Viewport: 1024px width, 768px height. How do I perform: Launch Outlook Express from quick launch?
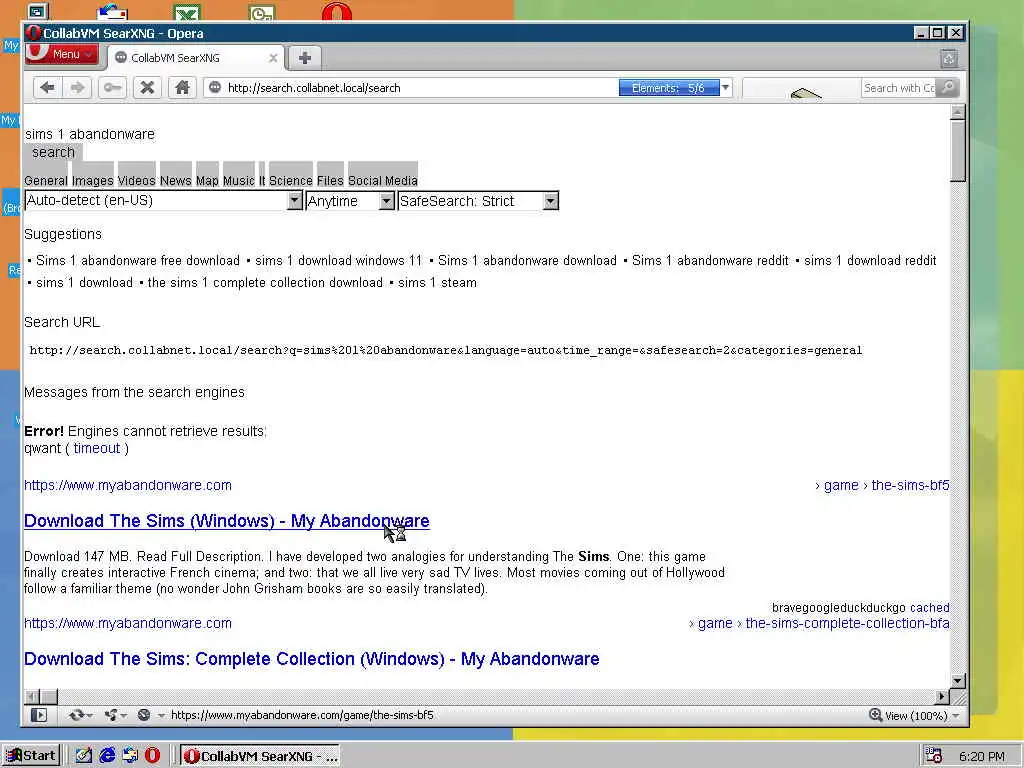130,756
